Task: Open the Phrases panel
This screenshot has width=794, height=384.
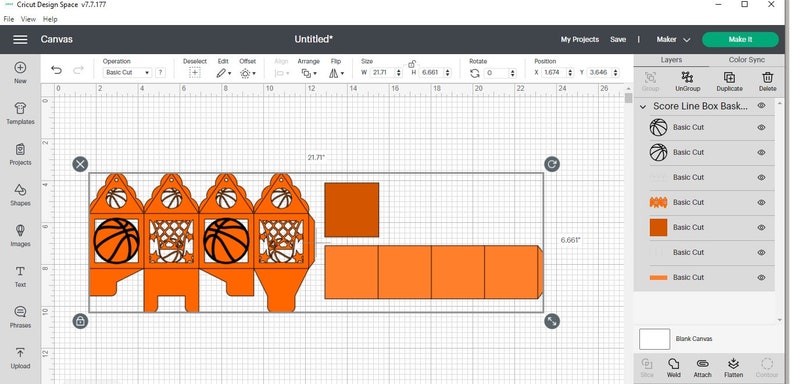Action: click(20, 312)
